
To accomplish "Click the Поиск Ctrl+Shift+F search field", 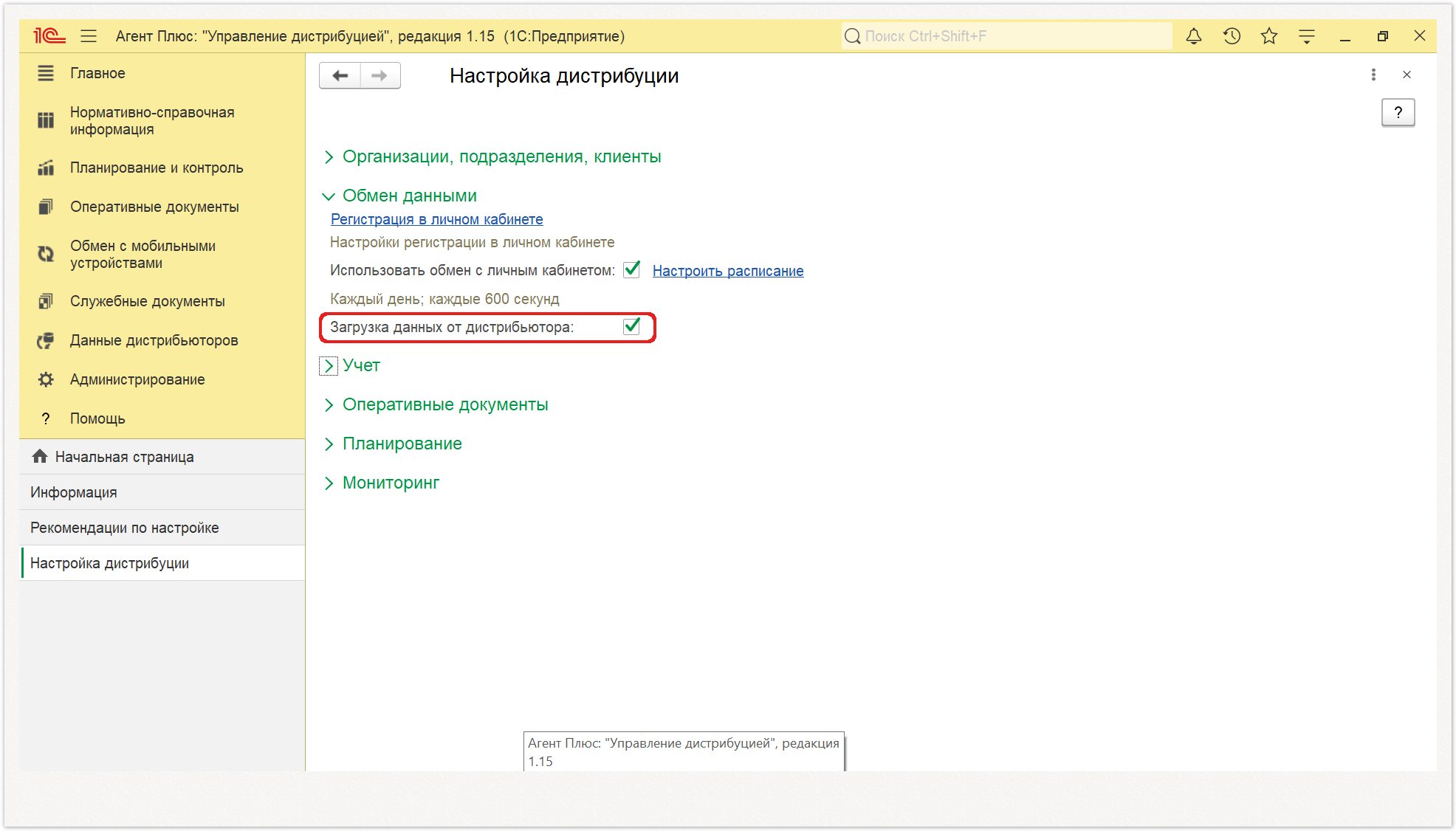I will (1006, 36).
